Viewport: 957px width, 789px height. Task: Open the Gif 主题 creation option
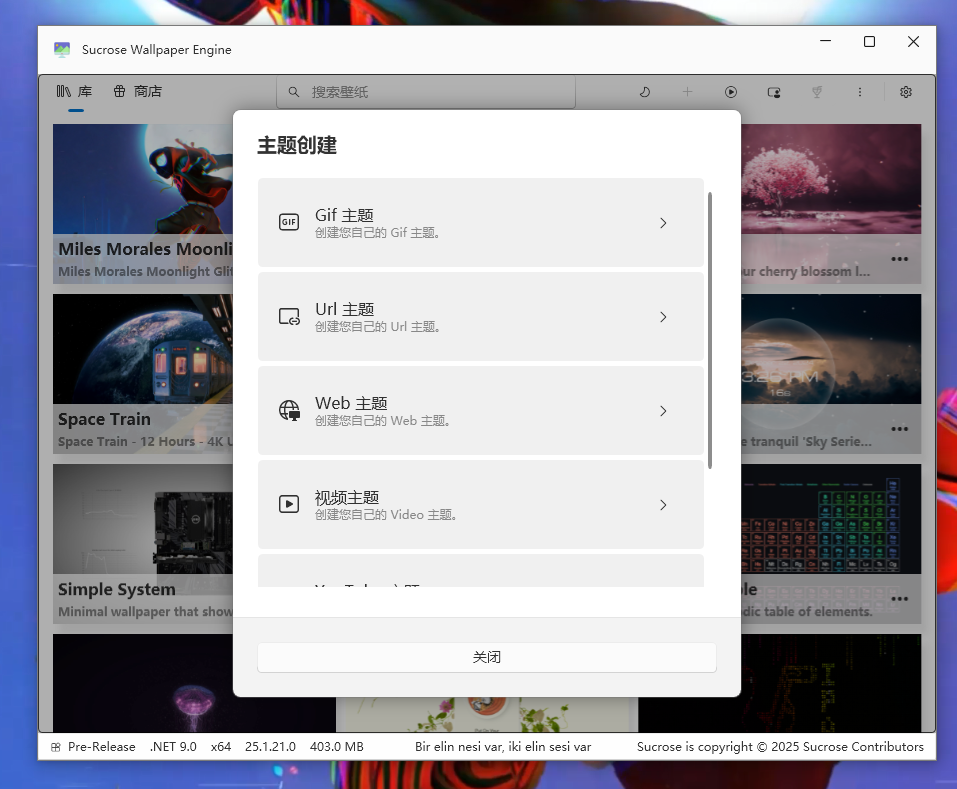pos(480,223)
